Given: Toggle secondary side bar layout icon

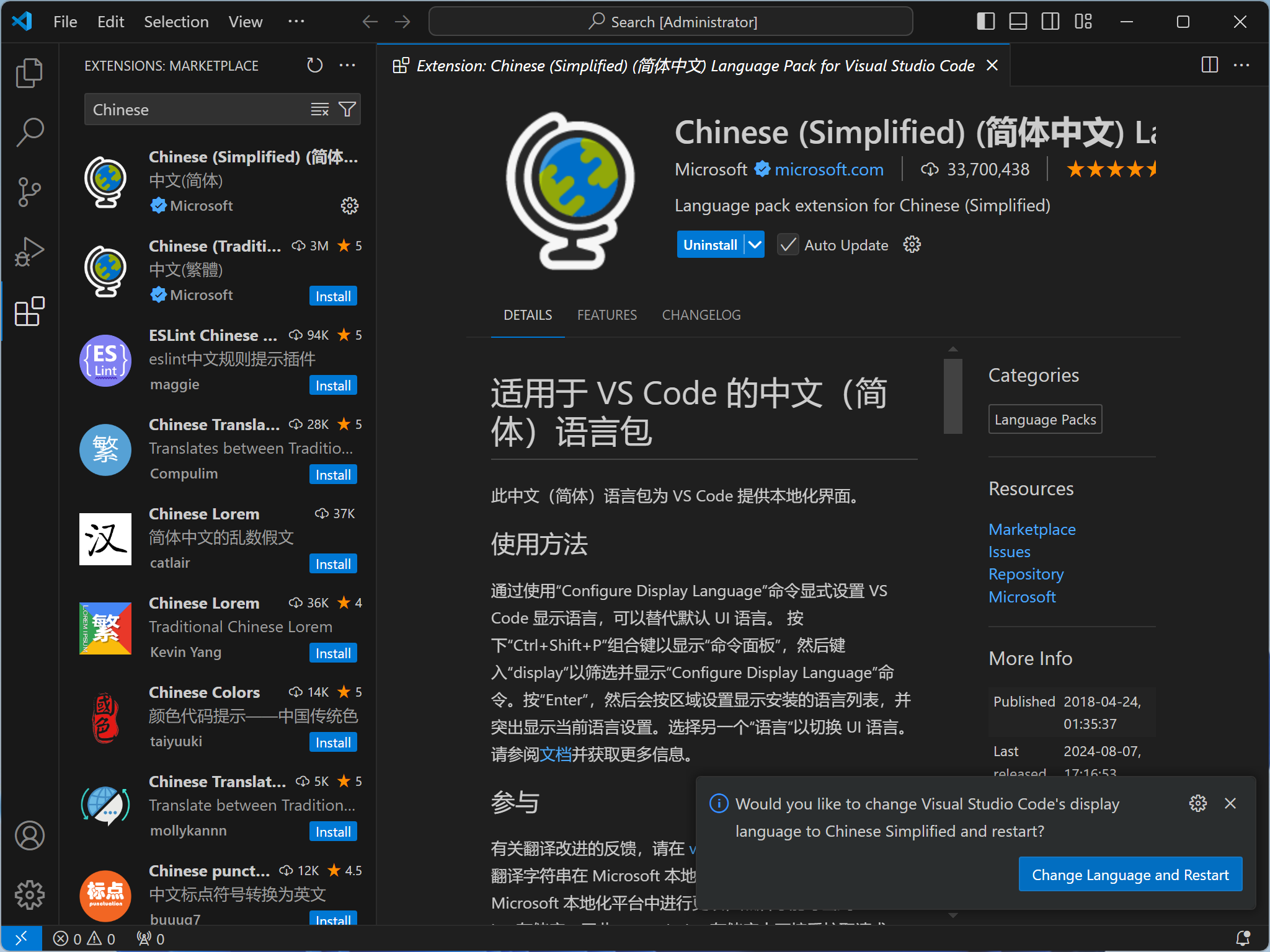Looking at the screenshot, I should coord(1050,22).
